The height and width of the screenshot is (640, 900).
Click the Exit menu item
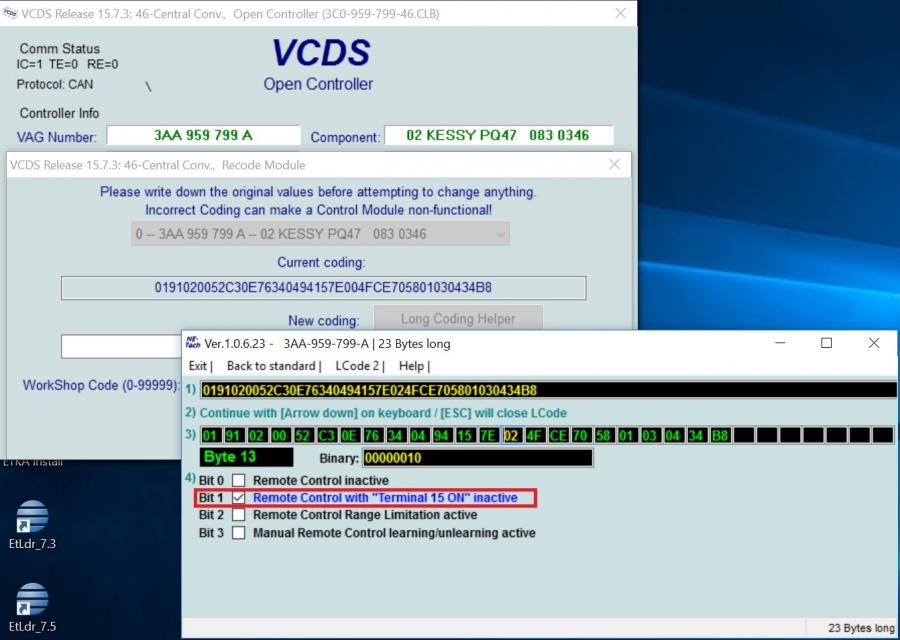click(x=198, y=366)
